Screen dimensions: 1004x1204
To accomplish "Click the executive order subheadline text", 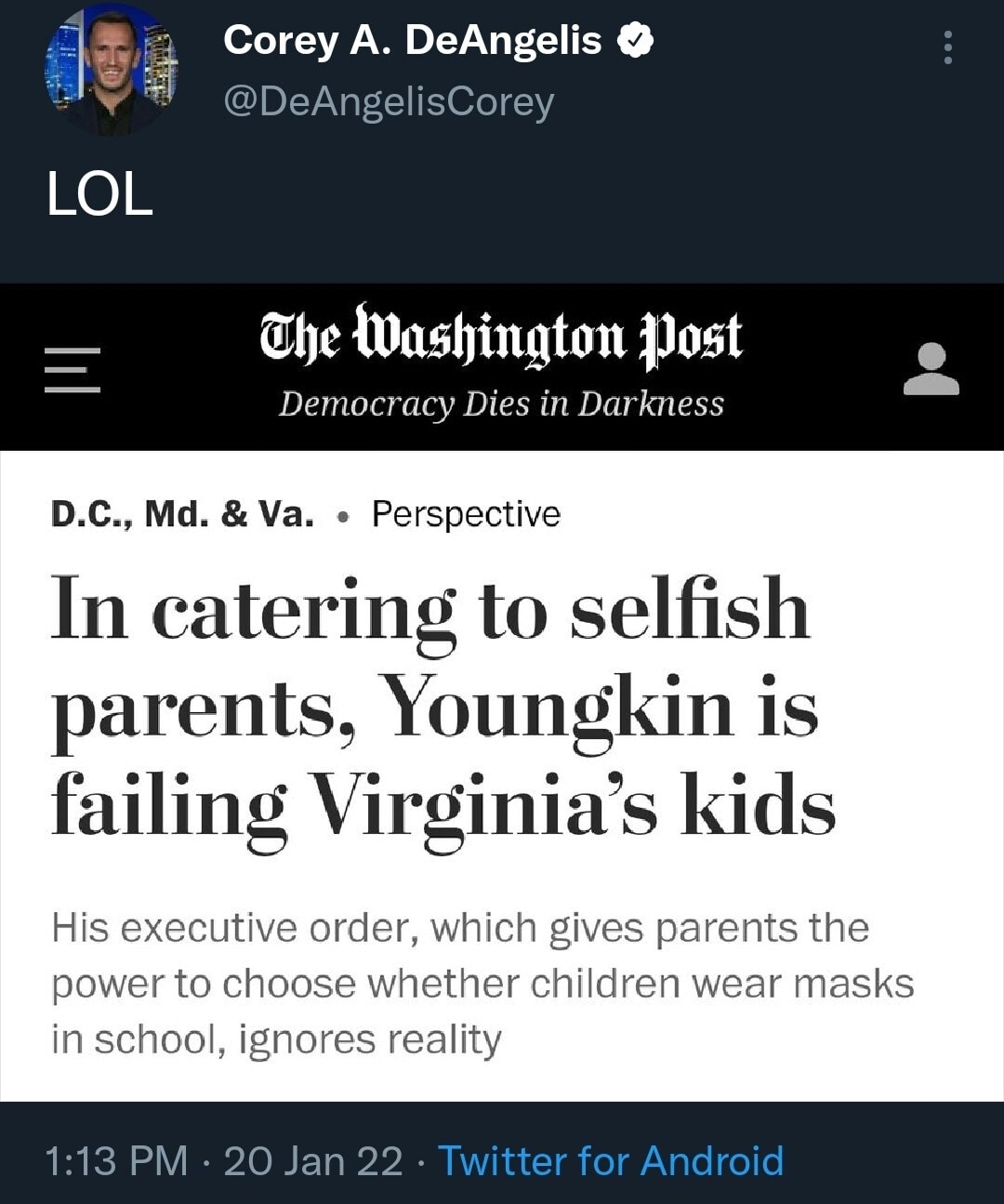I will point(482,984).
